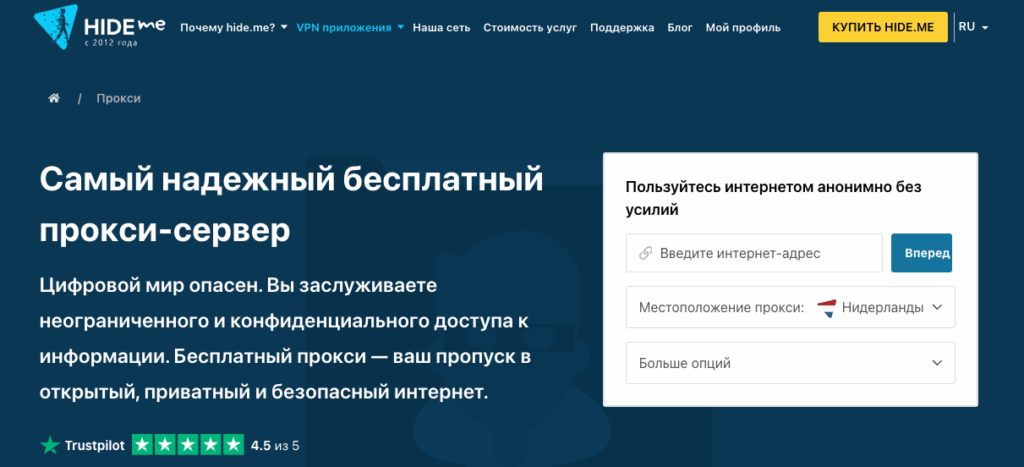Open Поддержка page

[x=622, y=28]
